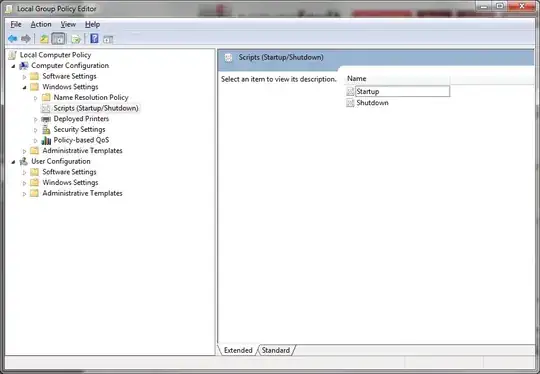Open the File menu
Viewport: 540px width, 374px height.
pos(16,24)
